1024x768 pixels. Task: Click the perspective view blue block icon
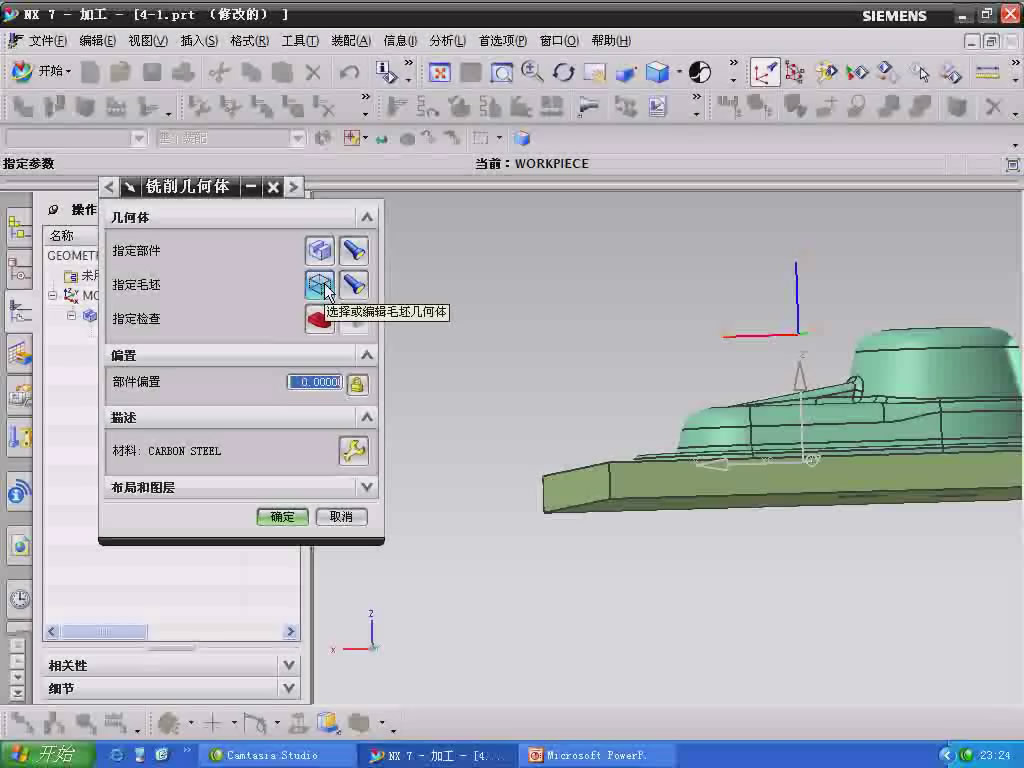(626, 72)
